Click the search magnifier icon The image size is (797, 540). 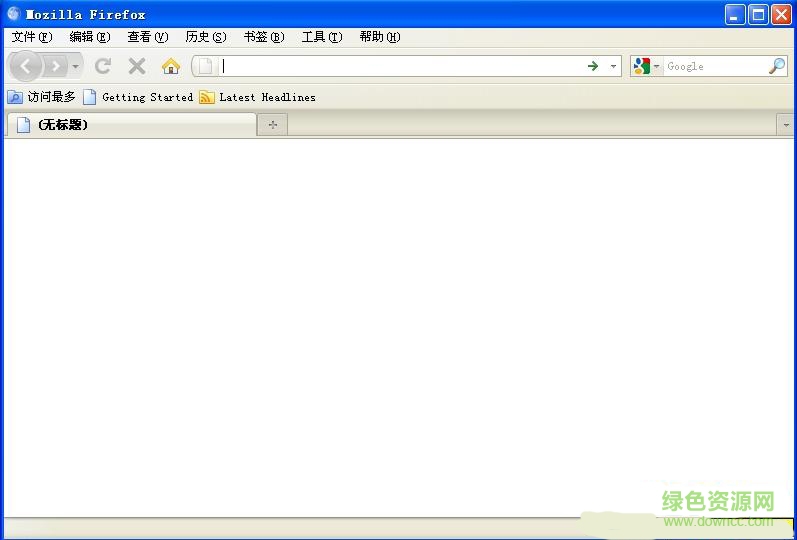click(776, 66)
